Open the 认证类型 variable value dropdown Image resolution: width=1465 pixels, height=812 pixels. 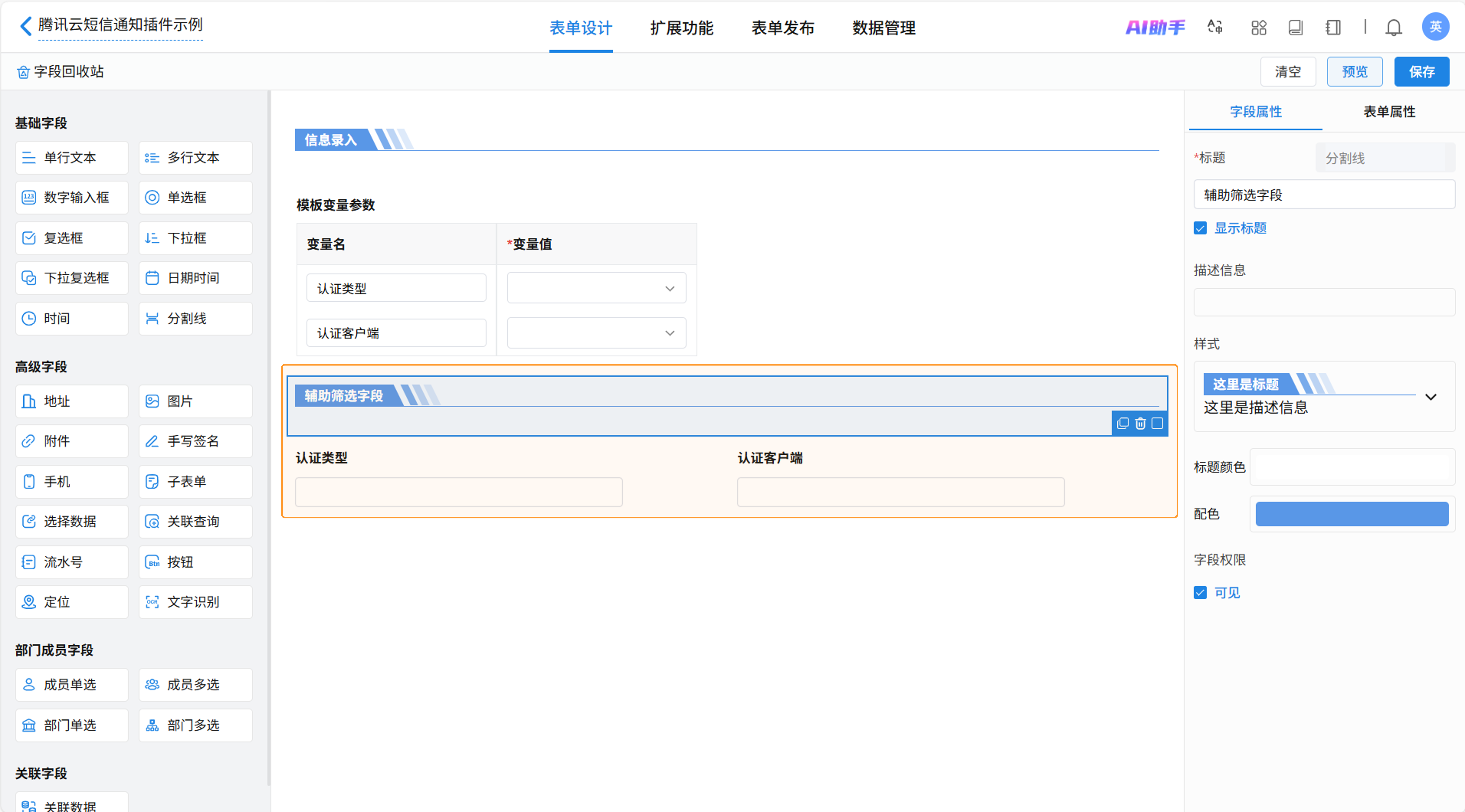click(x=596, y=288)
